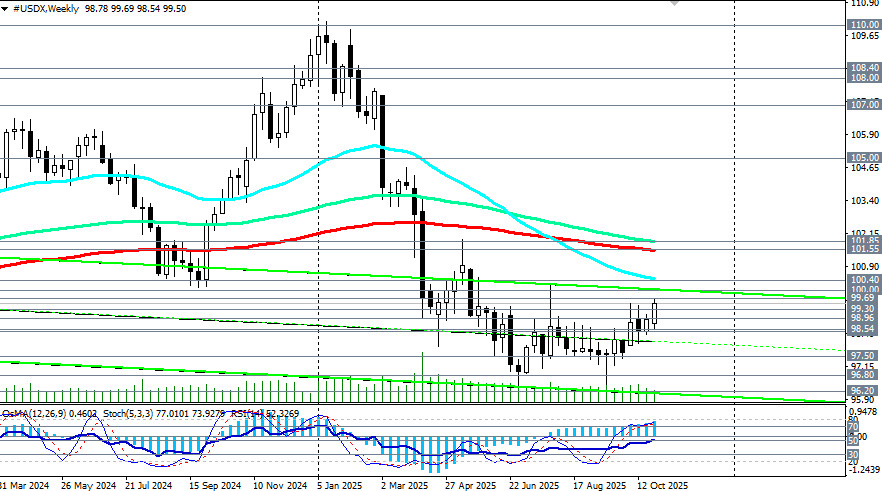Select the 98.54 price level label
The width and height of the screenshot is (882, 491).
pyautogui.click(x=864, y=329)
